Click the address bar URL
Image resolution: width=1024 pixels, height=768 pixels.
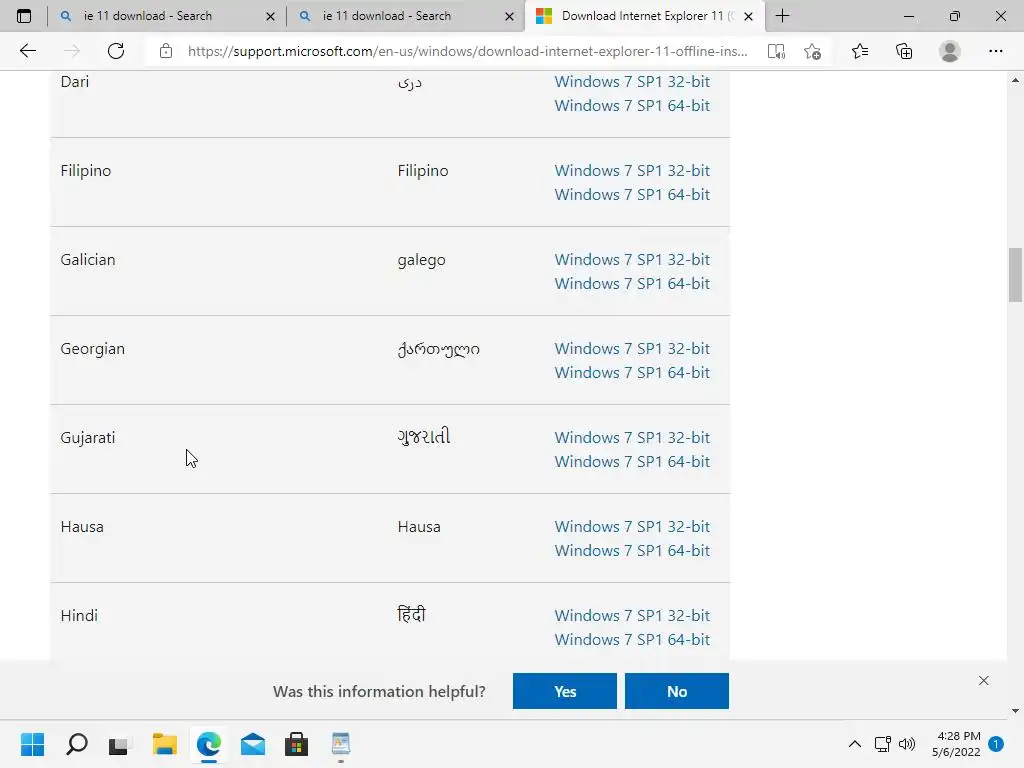tap(468, 51)
